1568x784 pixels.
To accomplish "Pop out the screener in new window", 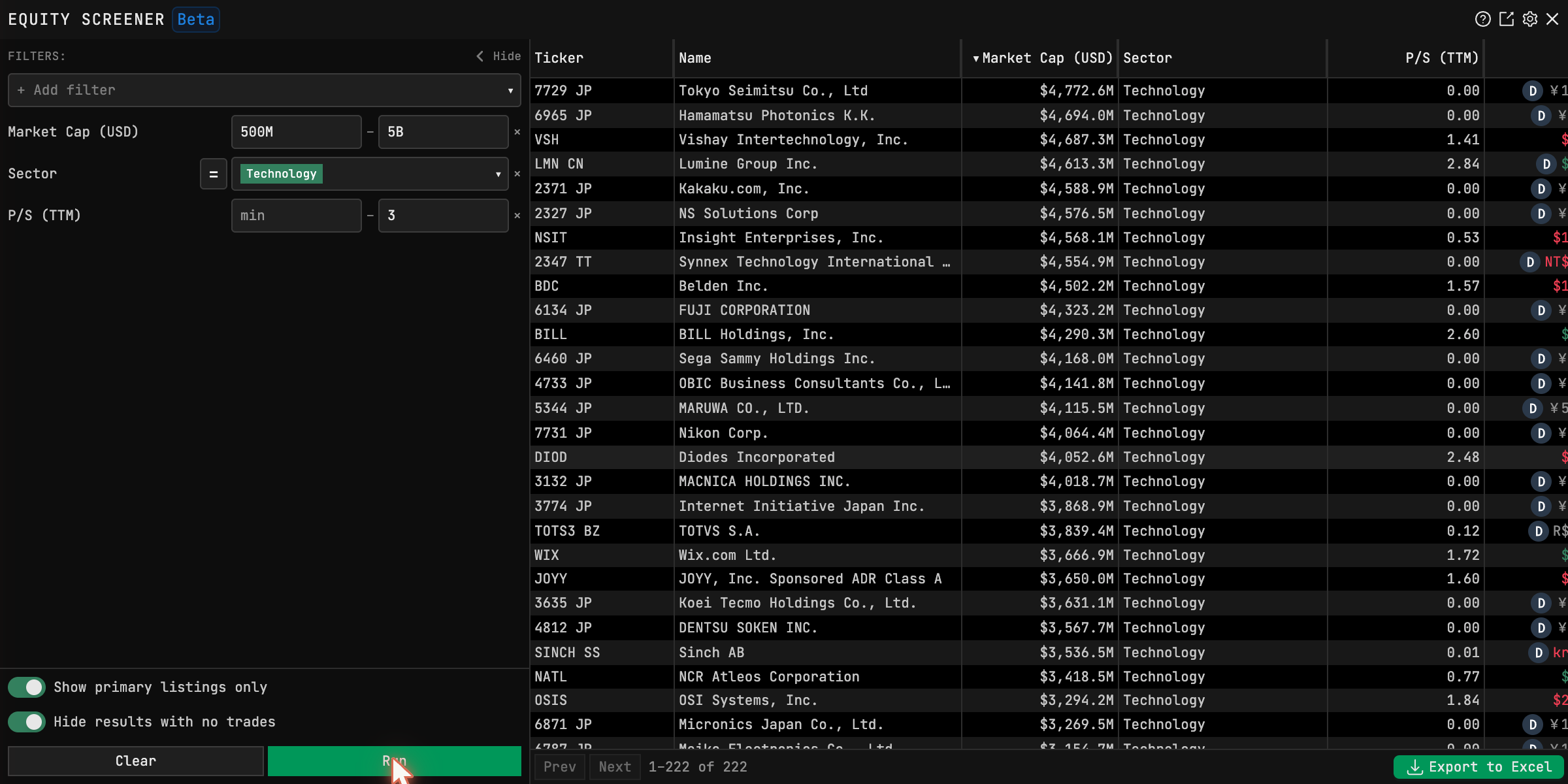I will 1507,19.
